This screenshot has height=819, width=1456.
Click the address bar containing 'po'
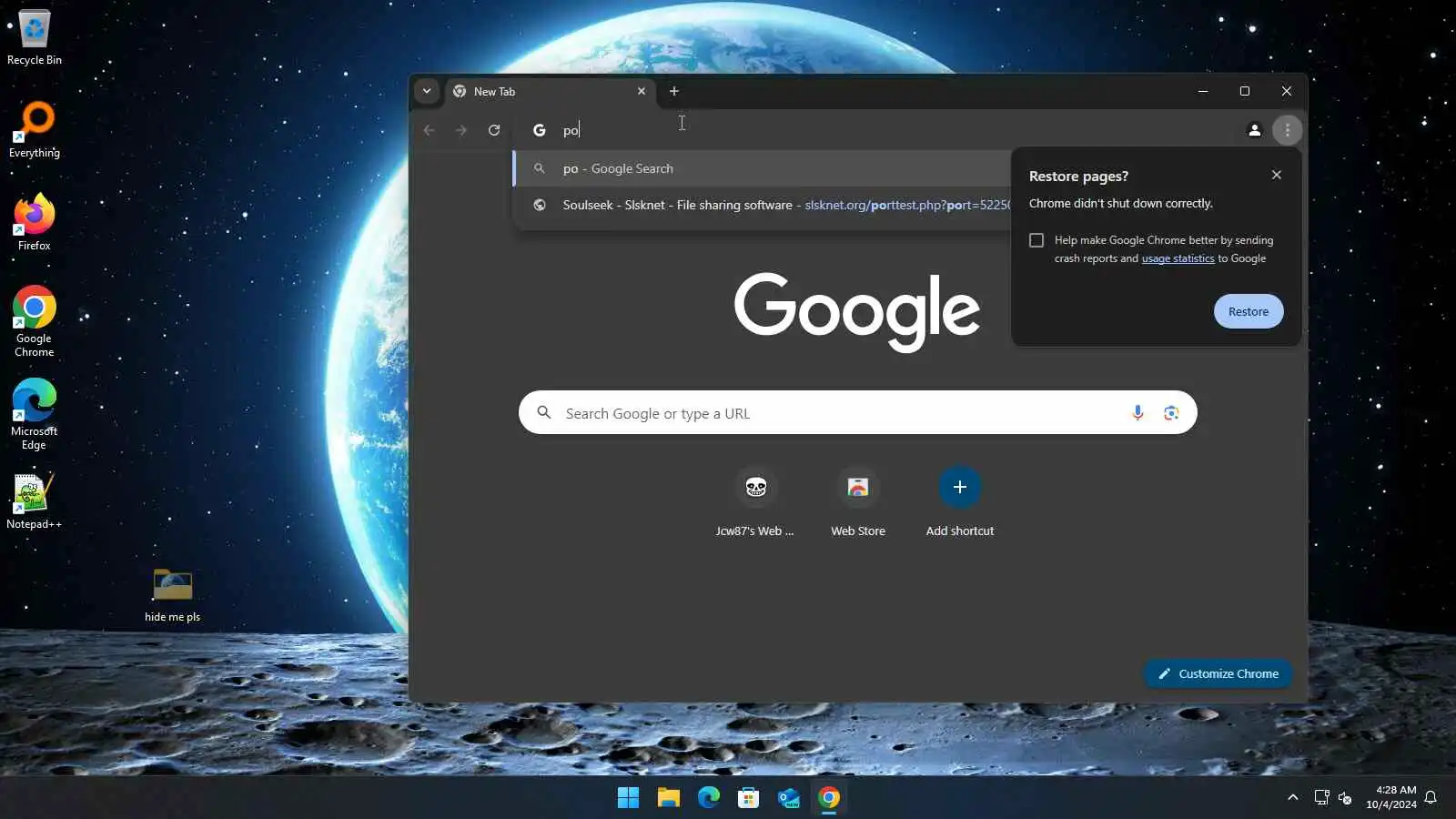(878, 130)
